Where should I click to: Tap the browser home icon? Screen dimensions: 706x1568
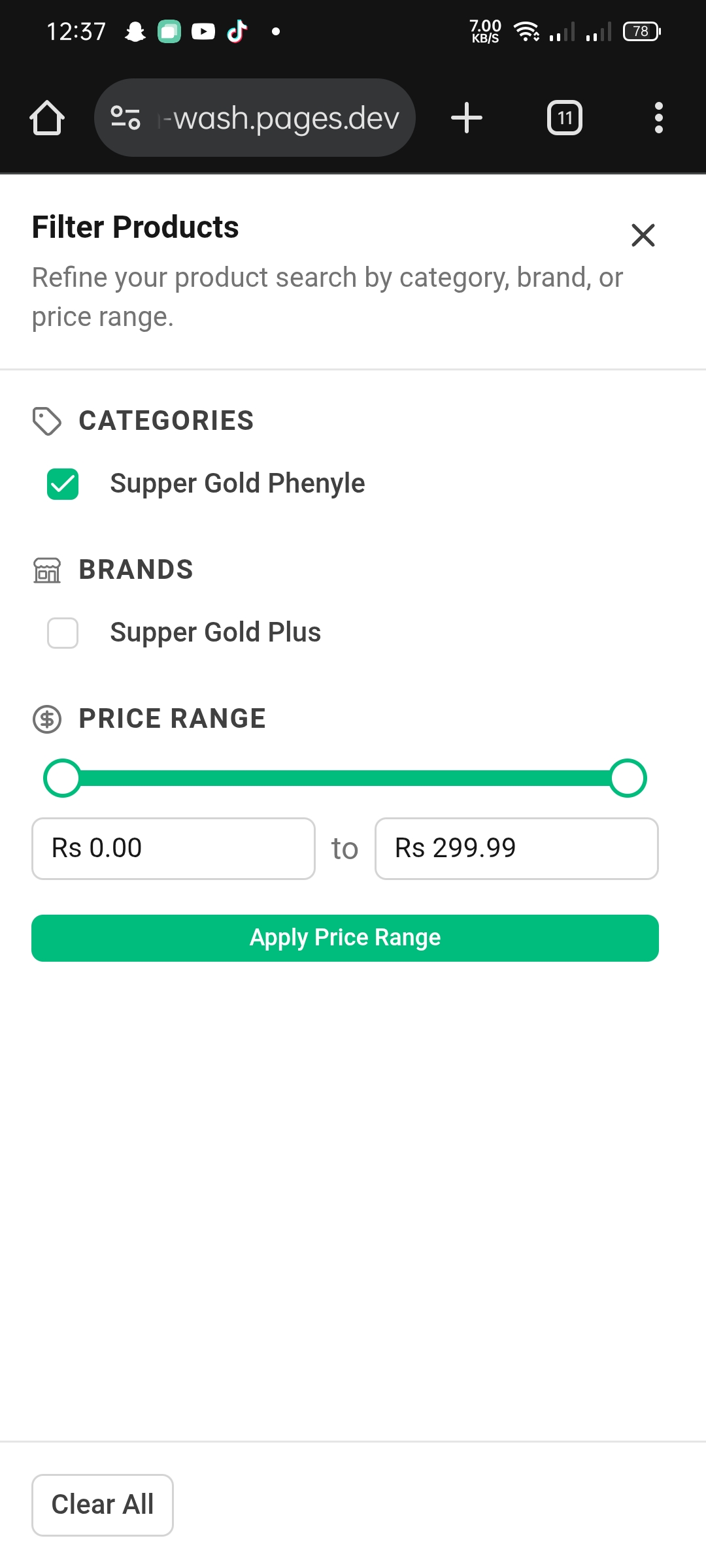(47, 118)
